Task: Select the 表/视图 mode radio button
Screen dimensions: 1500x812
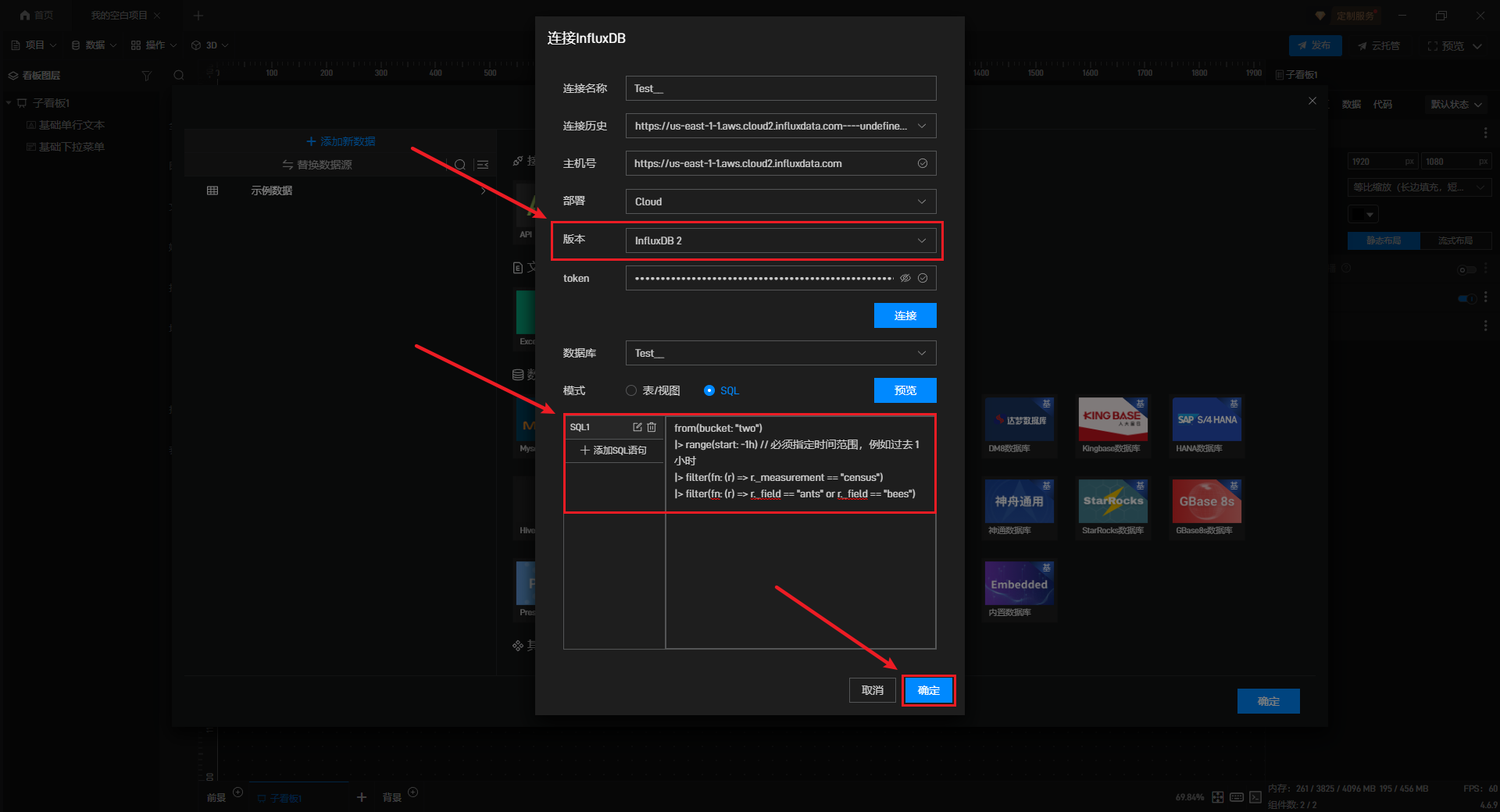Action: click(631, 390)
